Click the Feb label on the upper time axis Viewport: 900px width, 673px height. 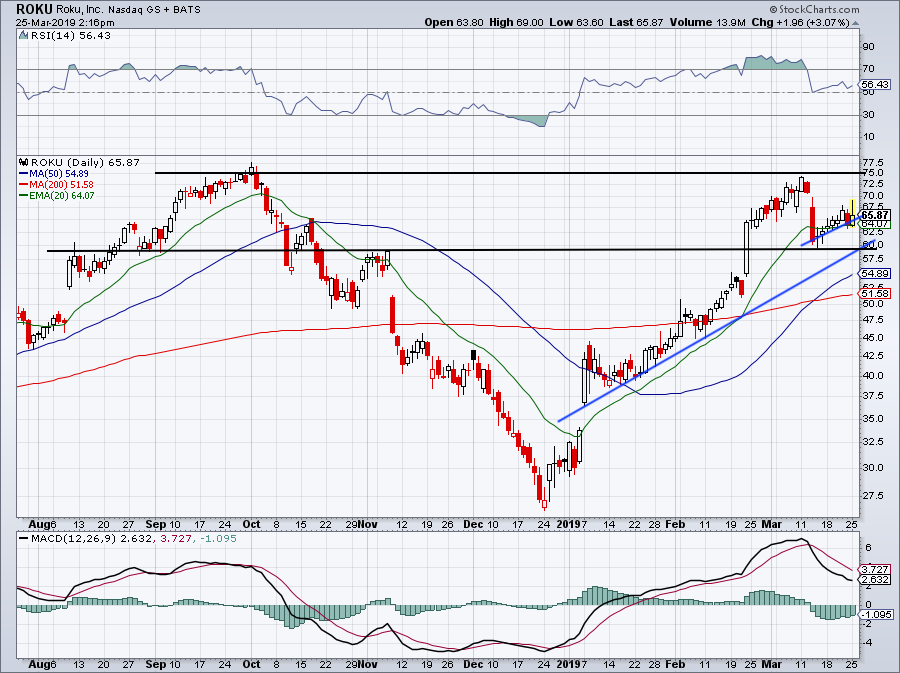[676, 524]
